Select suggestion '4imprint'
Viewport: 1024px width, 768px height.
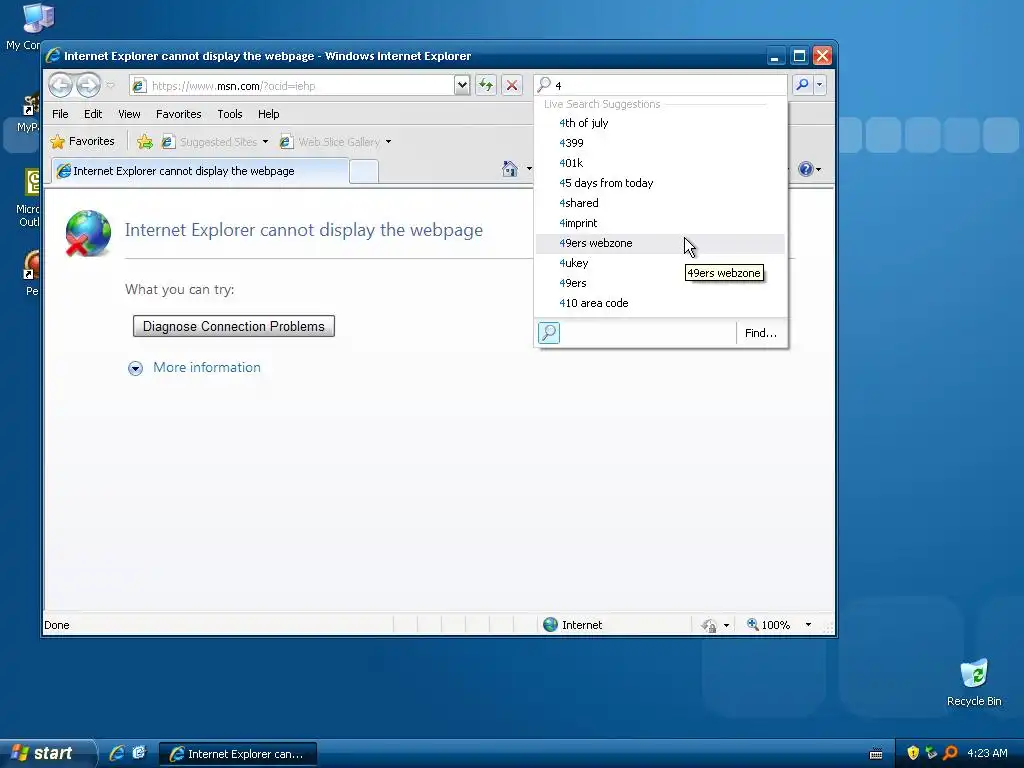pos(660,223)
